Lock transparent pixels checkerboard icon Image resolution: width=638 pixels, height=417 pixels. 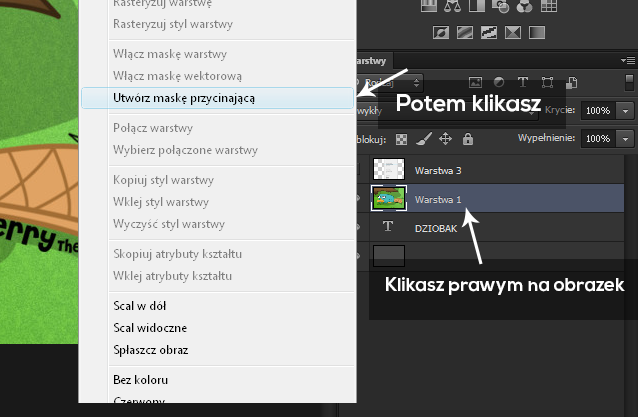pos(401,140)
